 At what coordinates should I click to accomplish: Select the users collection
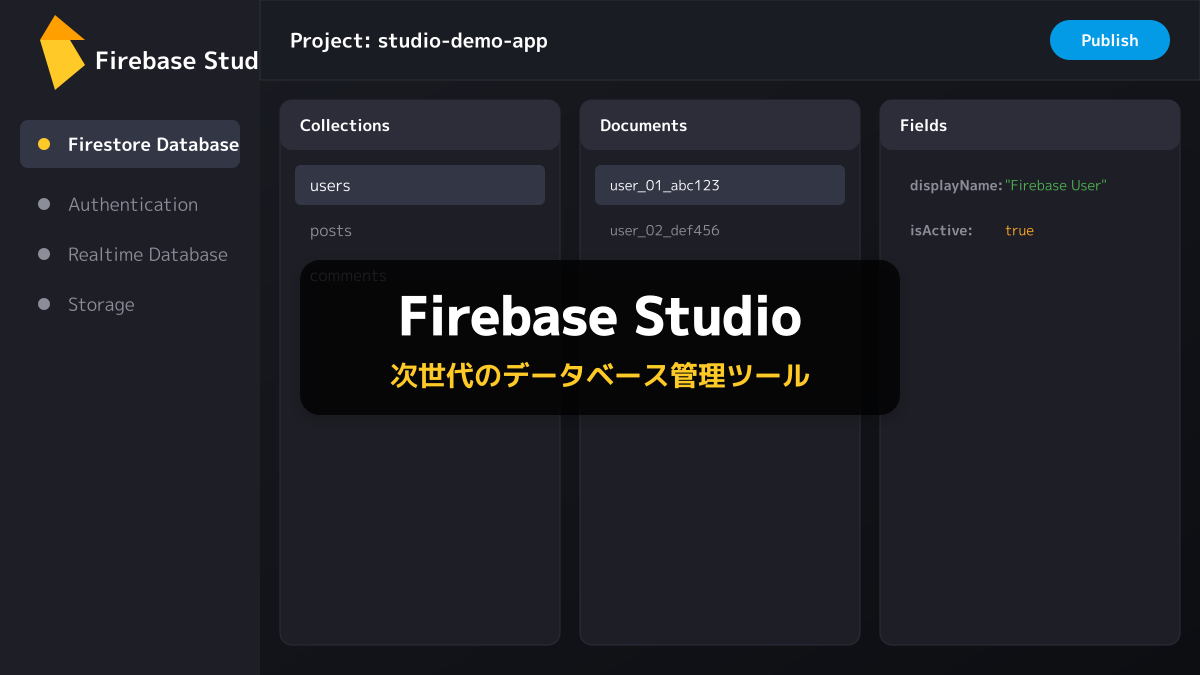pos(420,185)
